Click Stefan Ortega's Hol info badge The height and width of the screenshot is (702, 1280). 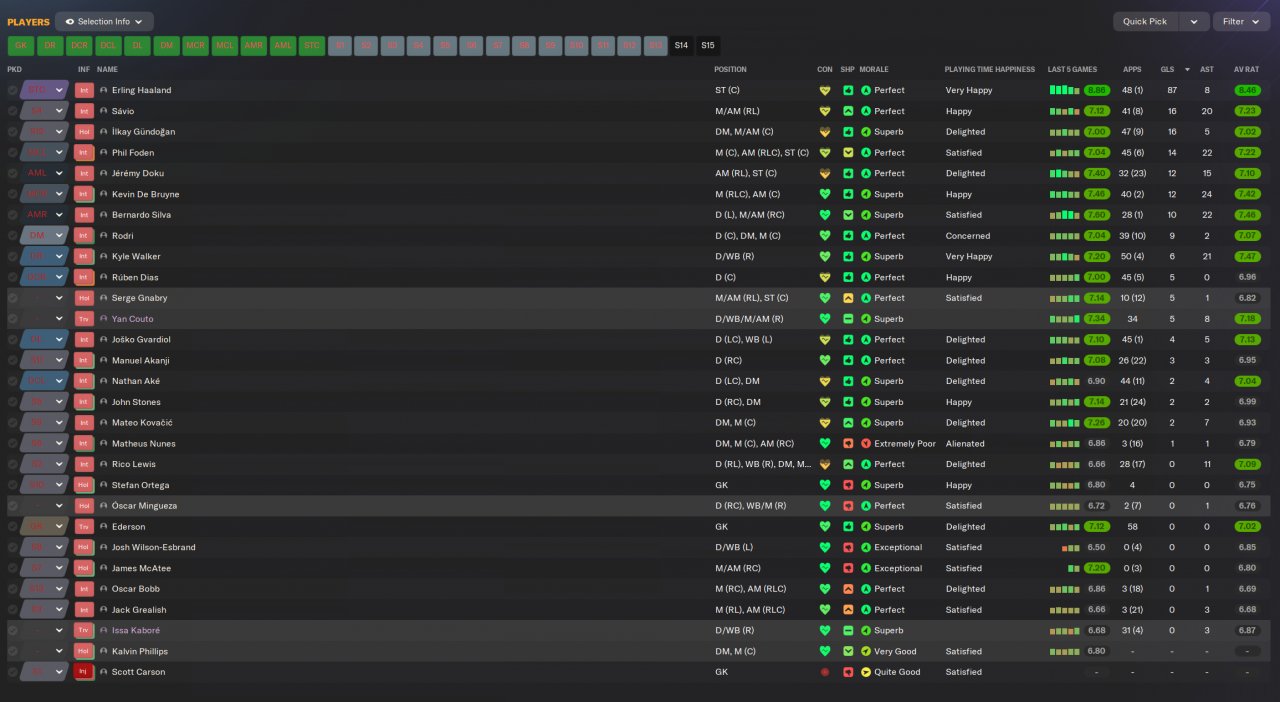(84, 485)
